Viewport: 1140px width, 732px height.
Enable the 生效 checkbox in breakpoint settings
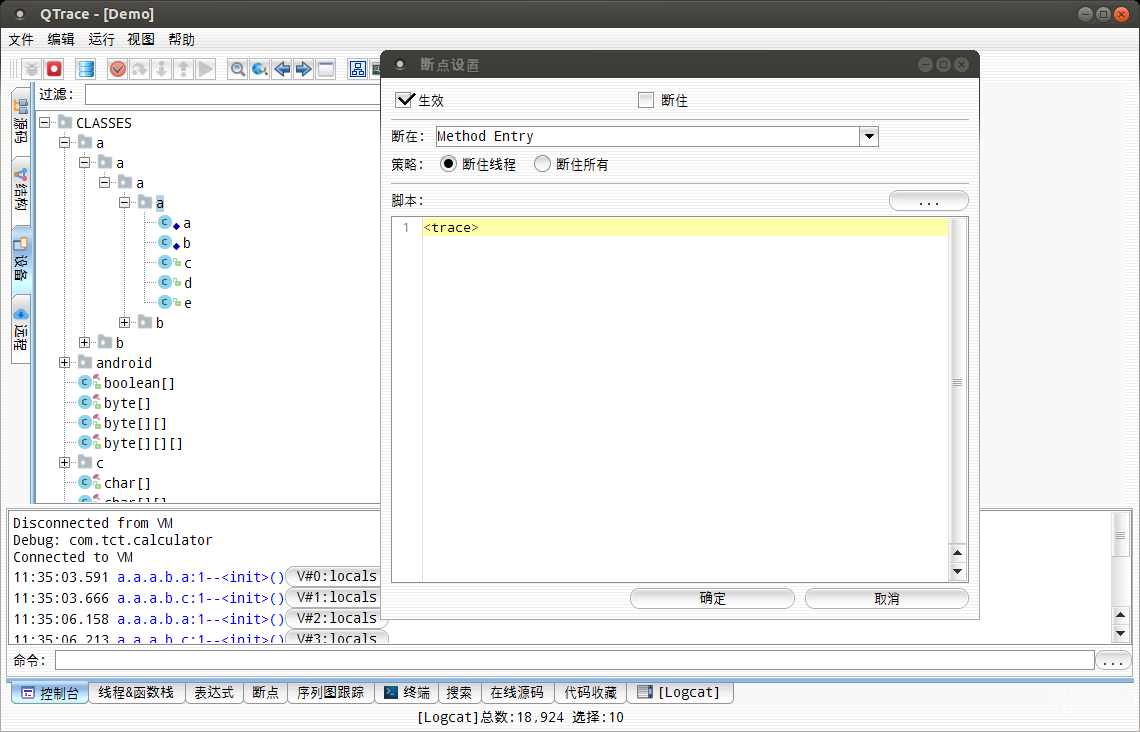(x=405, y=99)
